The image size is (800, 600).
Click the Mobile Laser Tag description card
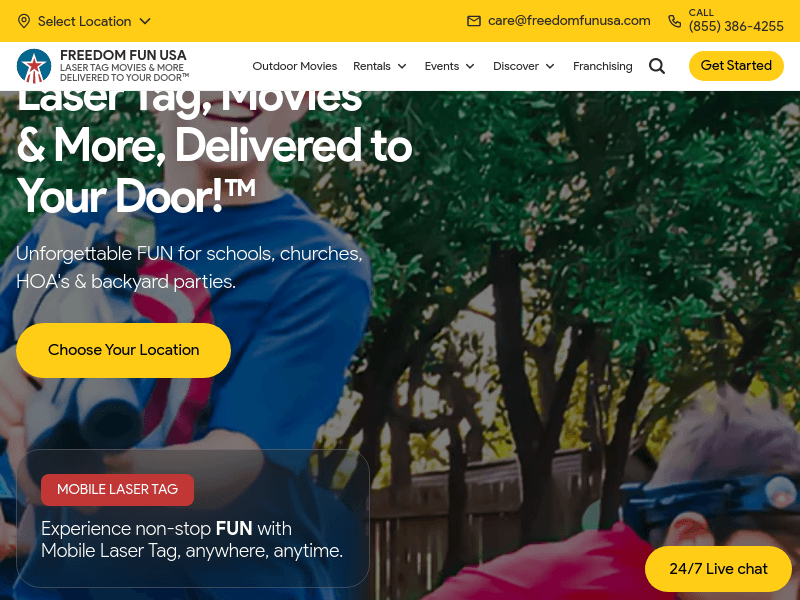click(193, 518)
